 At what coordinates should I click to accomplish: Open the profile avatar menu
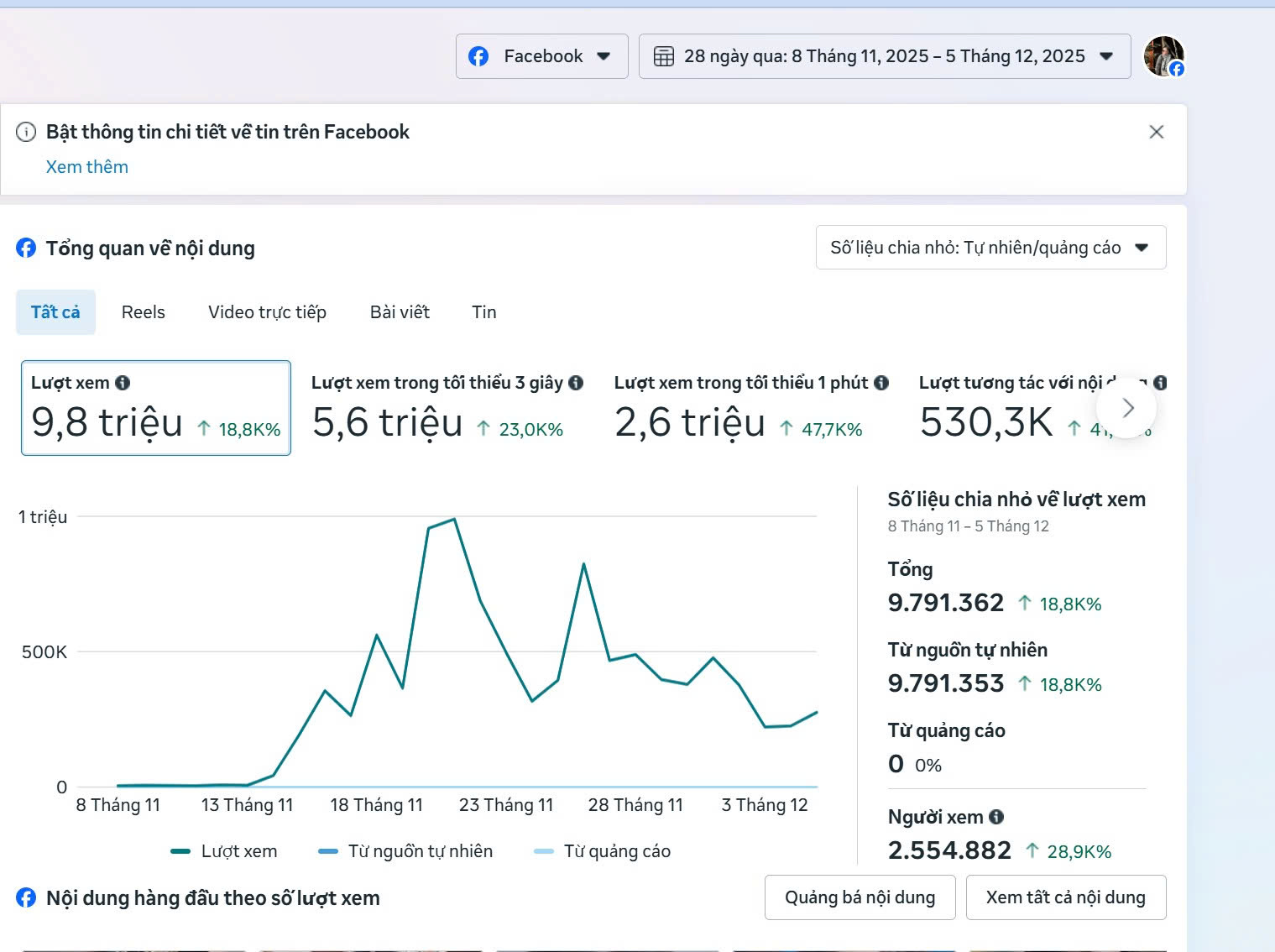[1163, 56]
